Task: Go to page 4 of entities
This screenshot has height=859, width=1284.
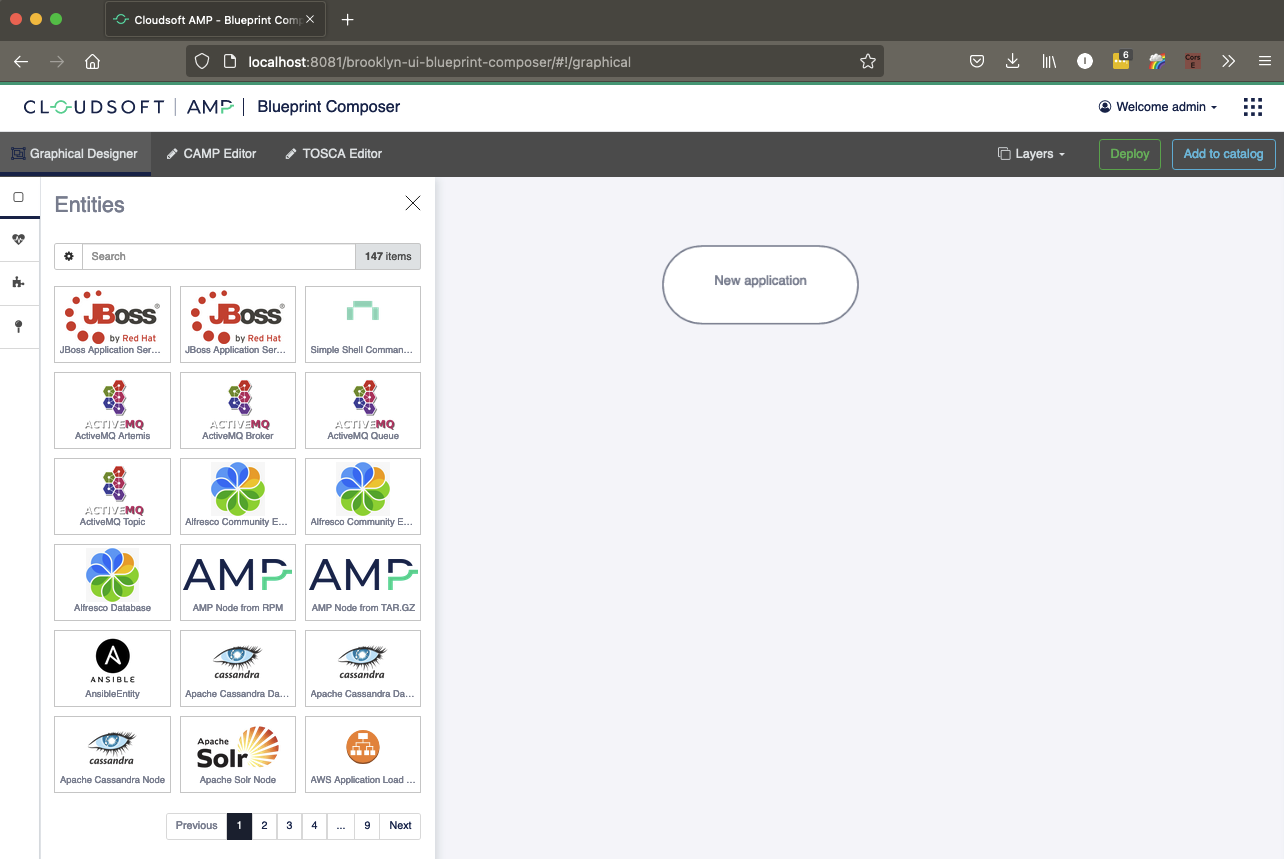Action: point(314,826)
